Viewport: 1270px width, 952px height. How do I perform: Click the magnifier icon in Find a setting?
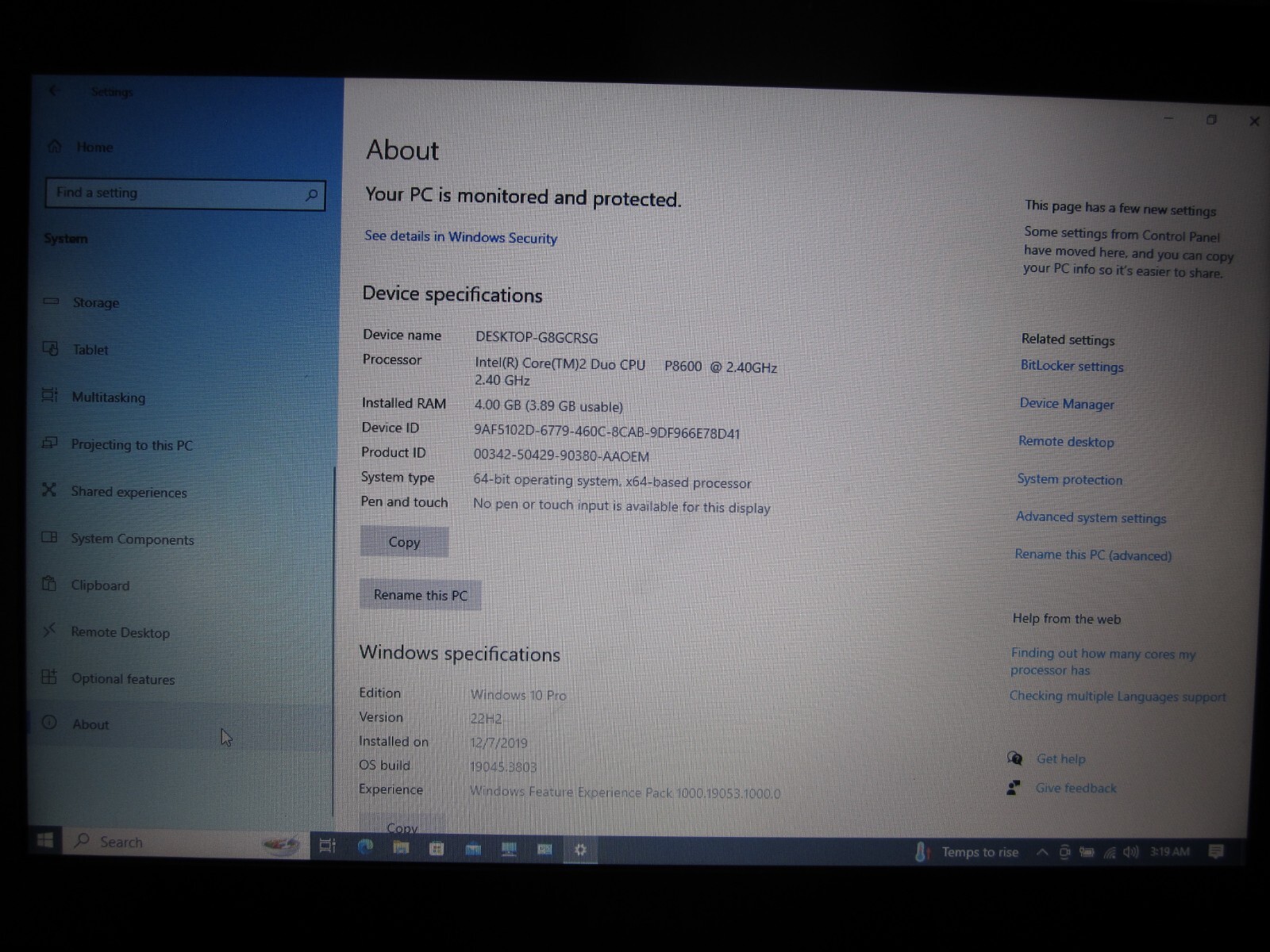point(311,195)
